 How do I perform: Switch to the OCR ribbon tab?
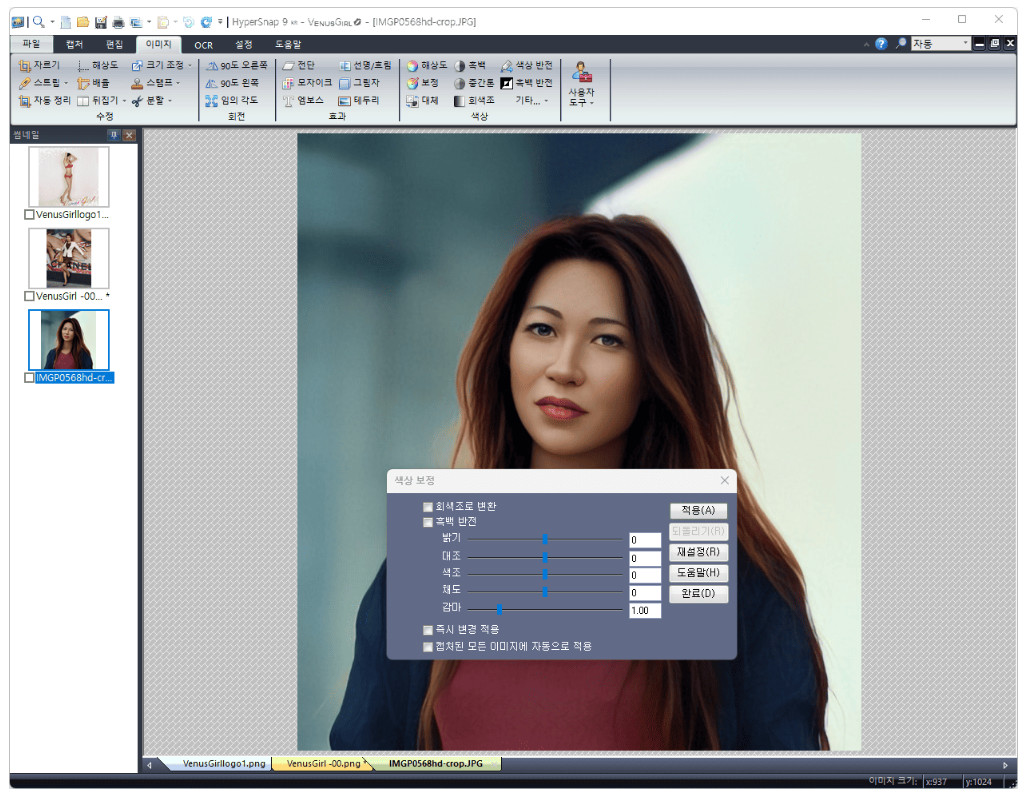[x=203, y=45]
